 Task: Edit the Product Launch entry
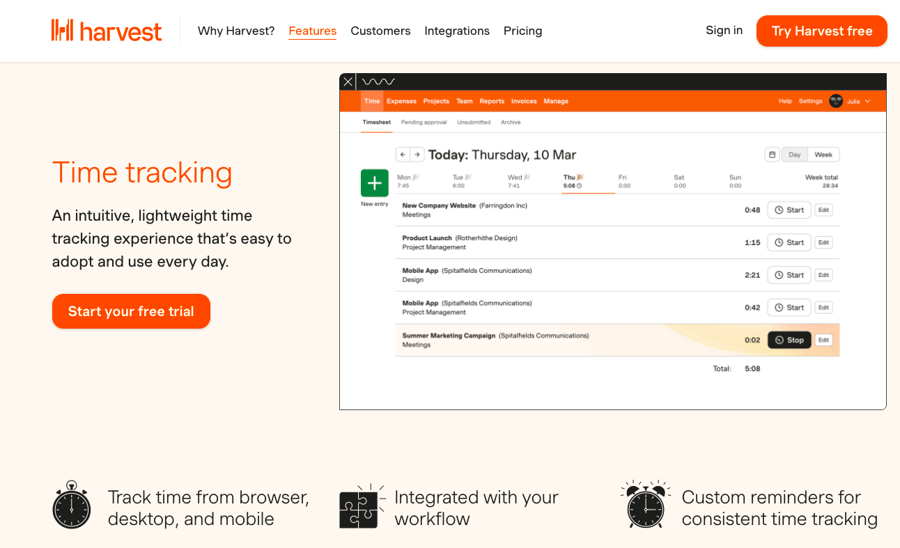click(824, 243)
